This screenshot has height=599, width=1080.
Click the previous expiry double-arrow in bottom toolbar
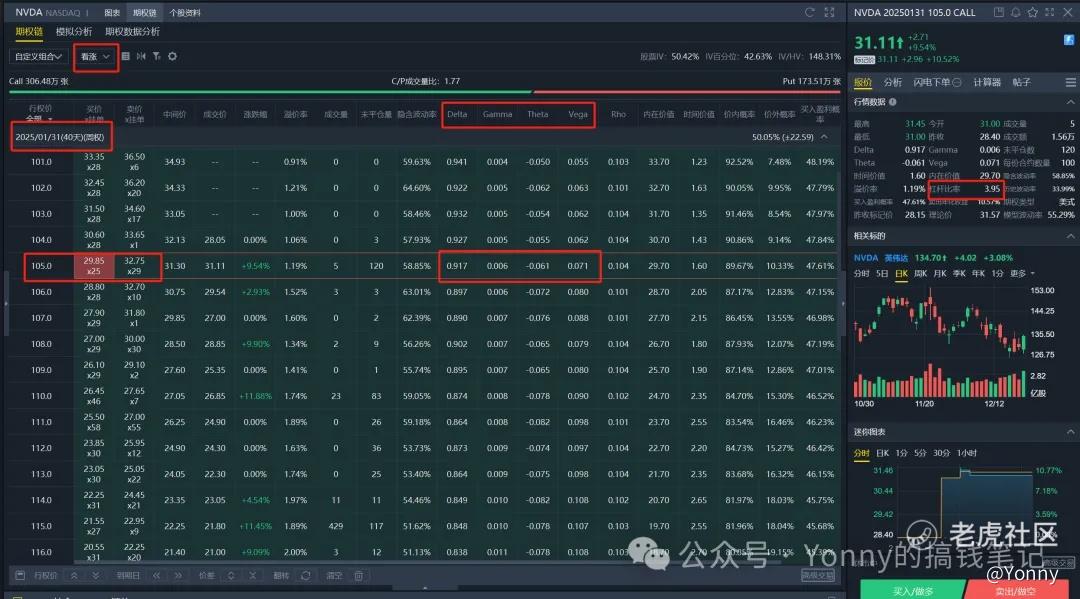157,576
